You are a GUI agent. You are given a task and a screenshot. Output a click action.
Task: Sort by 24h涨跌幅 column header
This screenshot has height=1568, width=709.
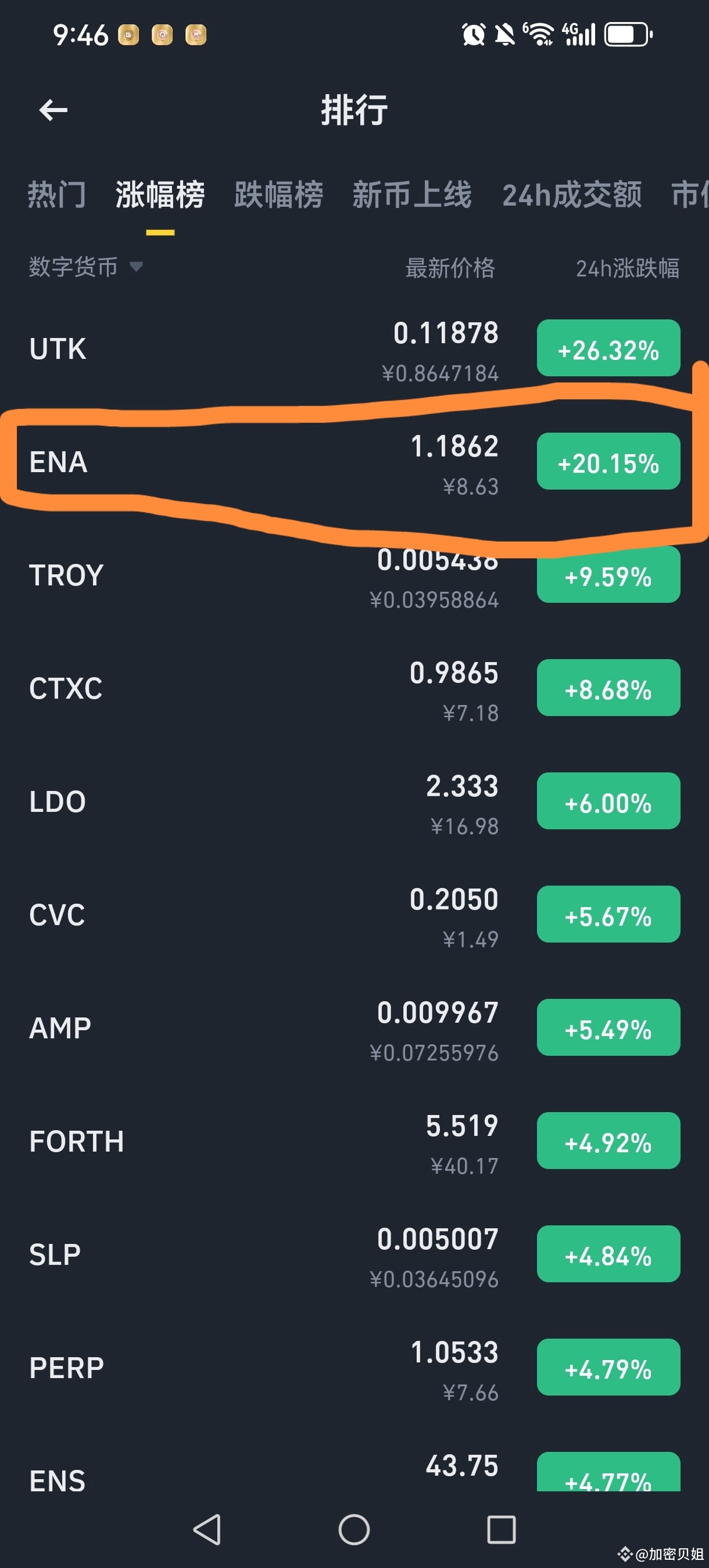[628, 268]
